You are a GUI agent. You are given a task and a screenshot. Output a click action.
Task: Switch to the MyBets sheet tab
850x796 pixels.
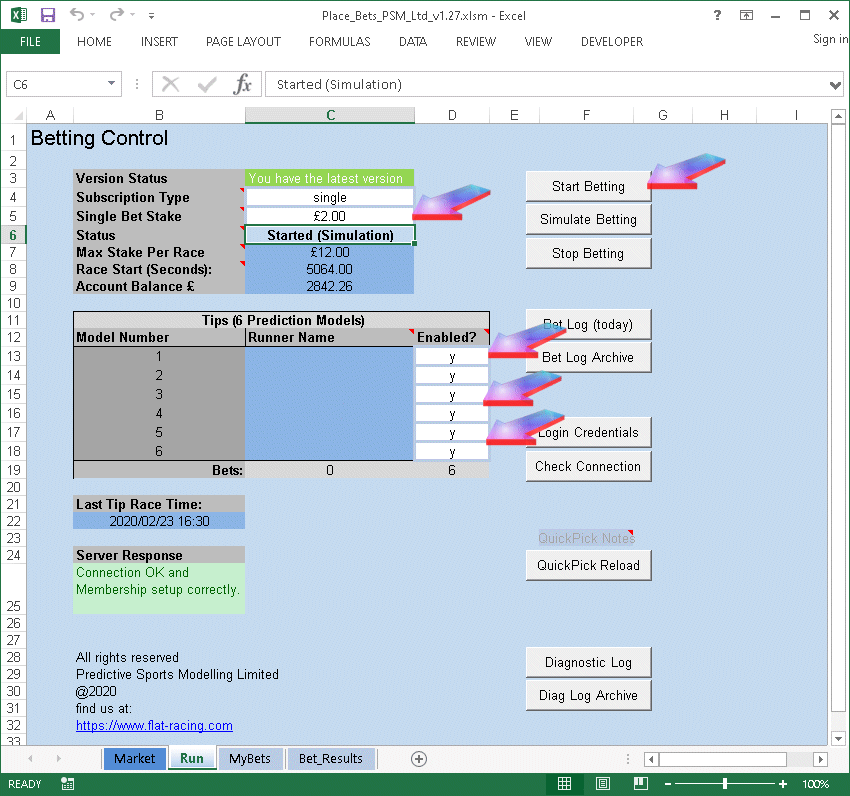pyautogui.click(x=250, y=759)
